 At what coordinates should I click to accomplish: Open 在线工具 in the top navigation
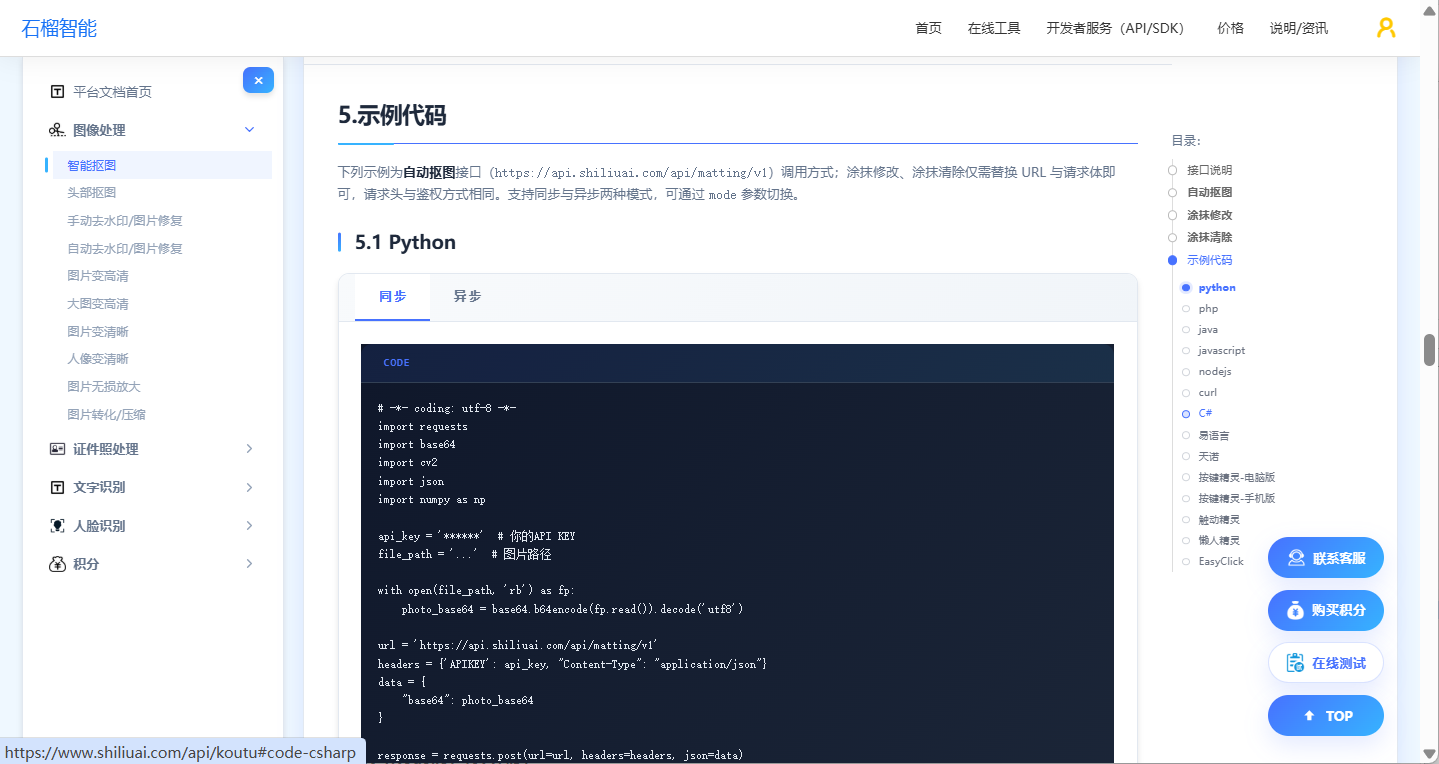coord(994,28)
